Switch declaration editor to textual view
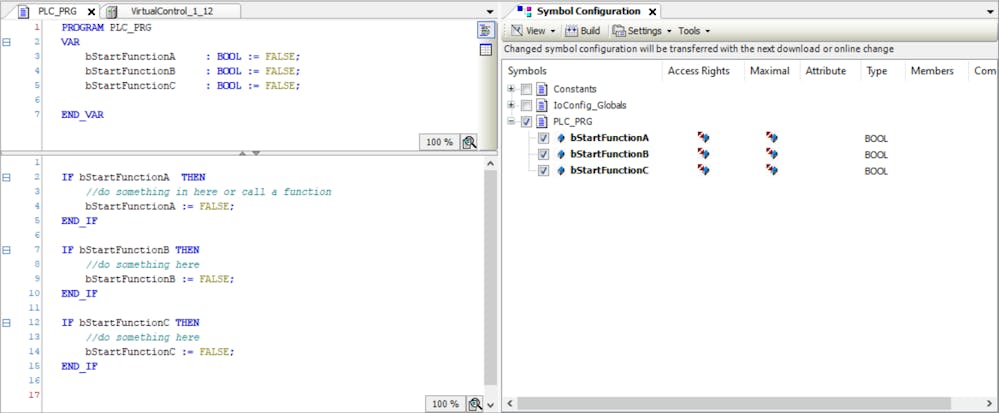The height and width of the screenshot is (413, 999). 486,30
